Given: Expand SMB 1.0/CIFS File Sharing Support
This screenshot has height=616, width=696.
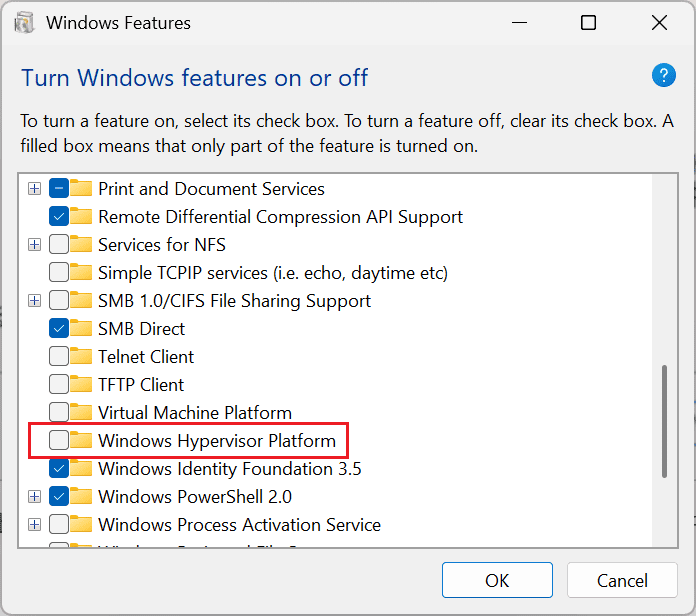Looking at the screenshot, I should point(34,300).
